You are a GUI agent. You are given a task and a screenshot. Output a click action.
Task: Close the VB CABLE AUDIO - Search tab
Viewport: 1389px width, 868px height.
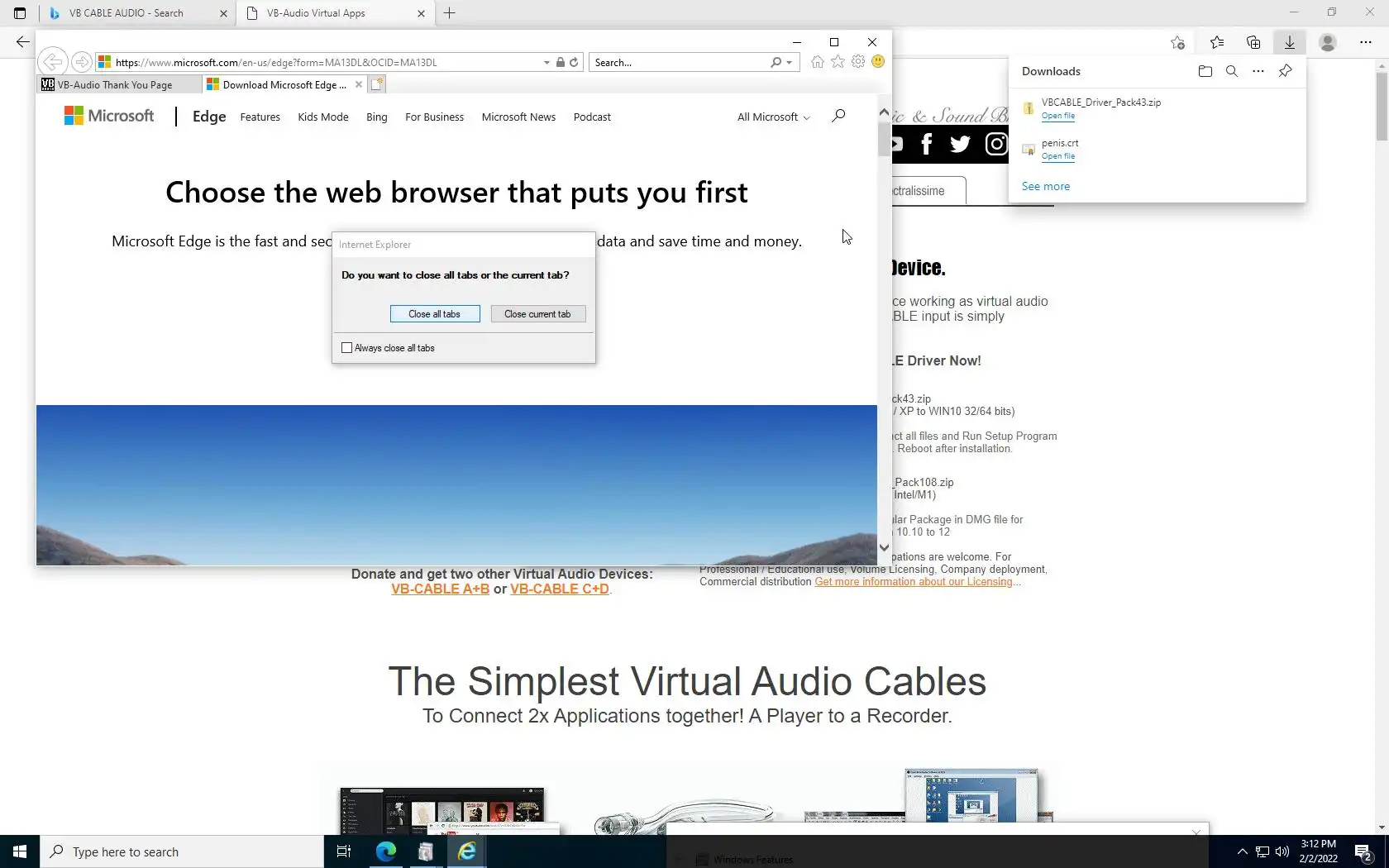click(x=223, y=13)
